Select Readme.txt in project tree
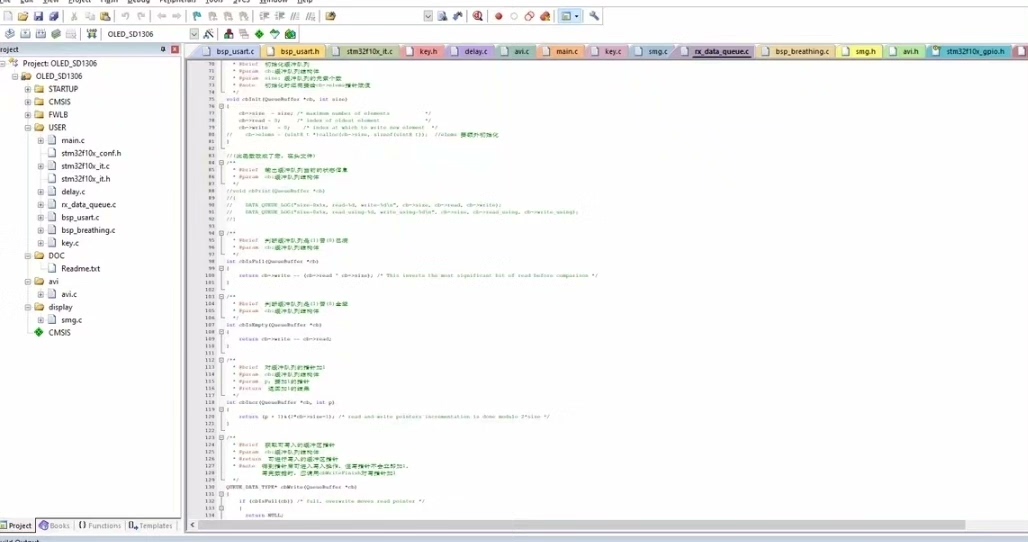The height and width of the screenshot is (542, 1028). tap(81, 269)
